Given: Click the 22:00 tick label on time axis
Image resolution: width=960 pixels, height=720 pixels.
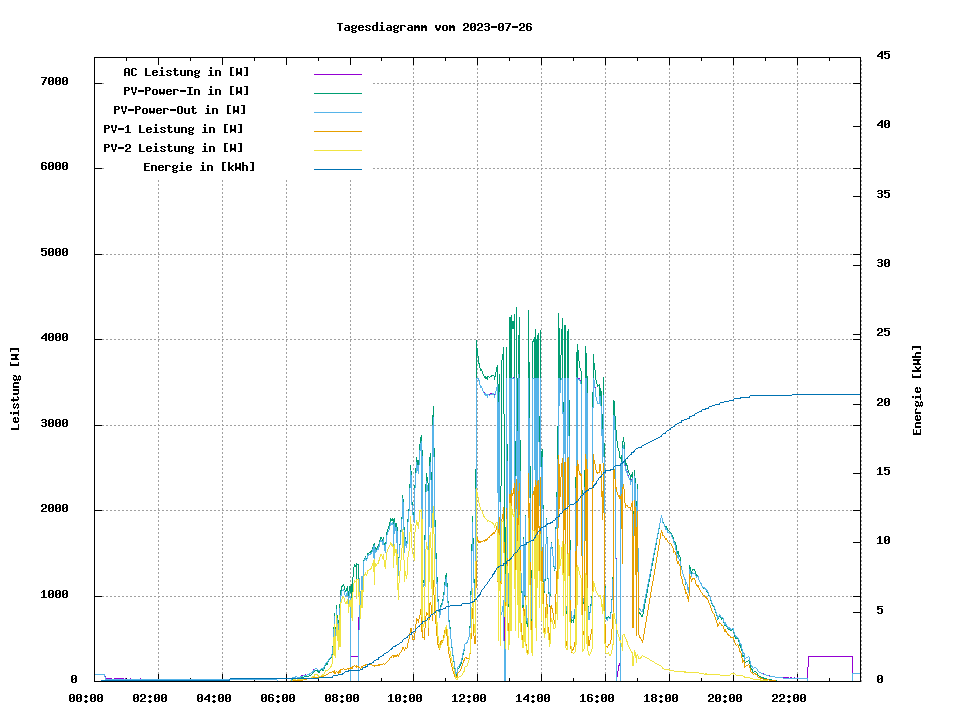Looking at the screenshot, I should click(789, 698).
